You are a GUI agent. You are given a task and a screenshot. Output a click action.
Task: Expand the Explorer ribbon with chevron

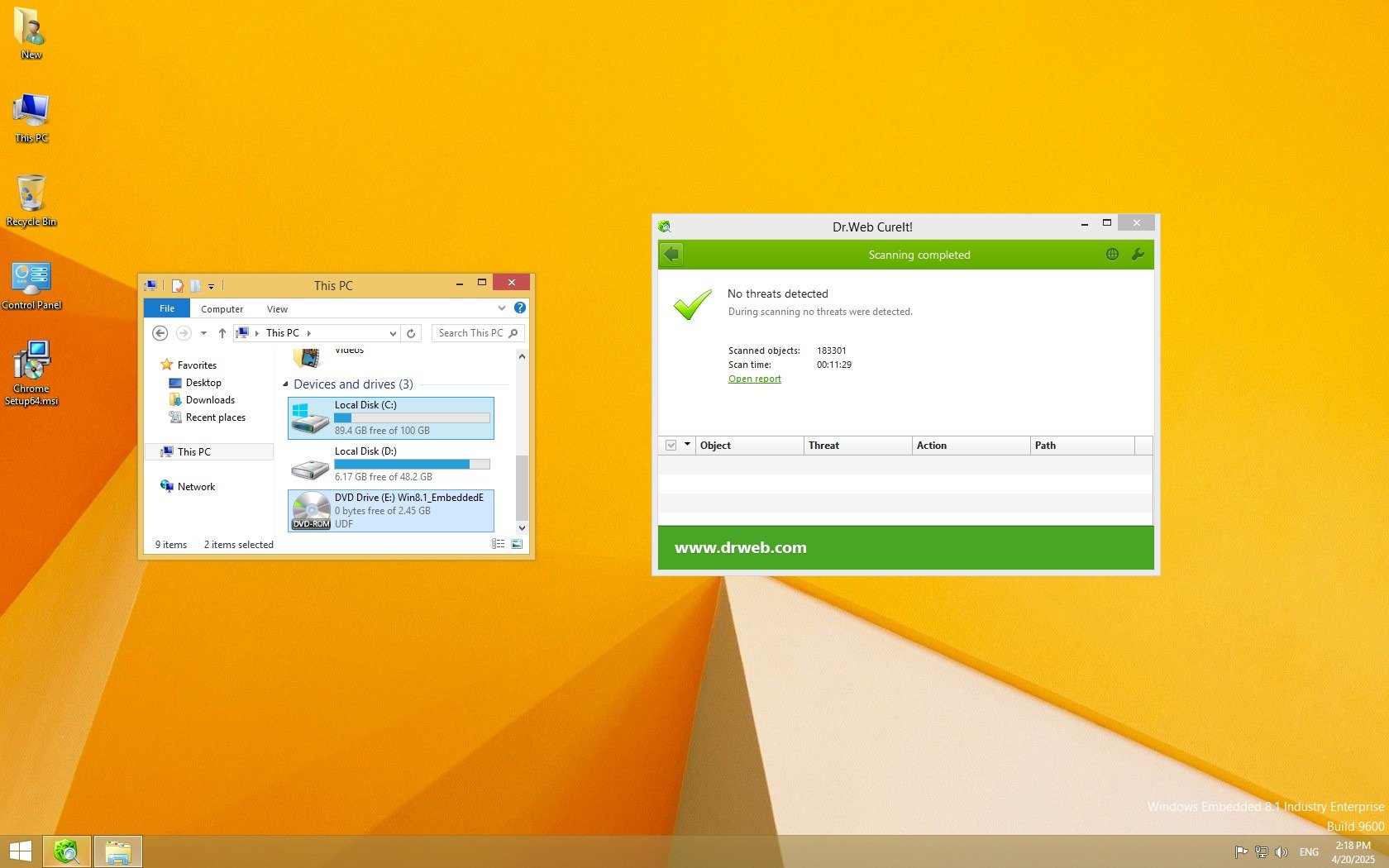[x=501, y=308]
